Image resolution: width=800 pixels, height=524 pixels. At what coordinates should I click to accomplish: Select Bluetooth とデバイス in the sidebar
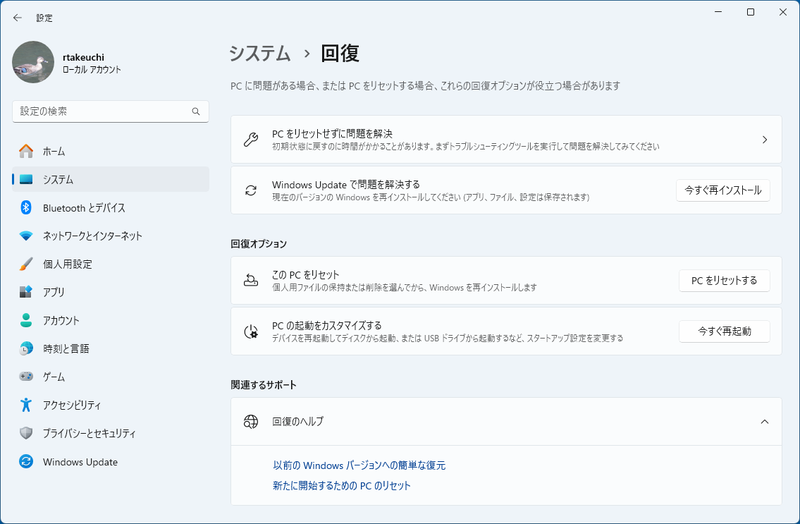111,208
